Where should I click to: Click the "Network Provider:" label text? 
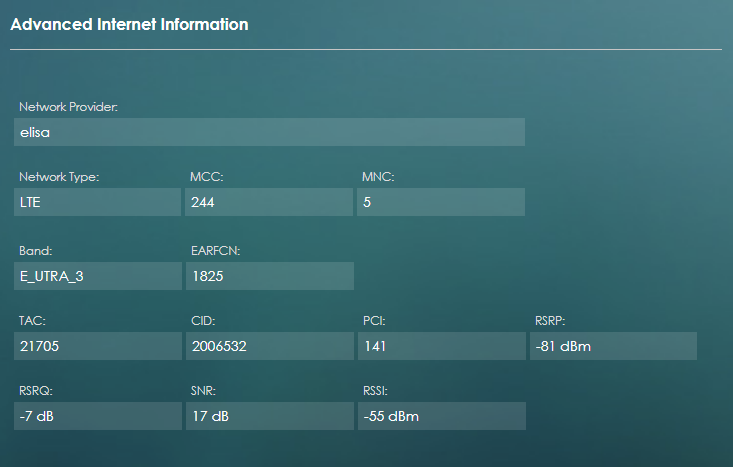pos(68,106)
